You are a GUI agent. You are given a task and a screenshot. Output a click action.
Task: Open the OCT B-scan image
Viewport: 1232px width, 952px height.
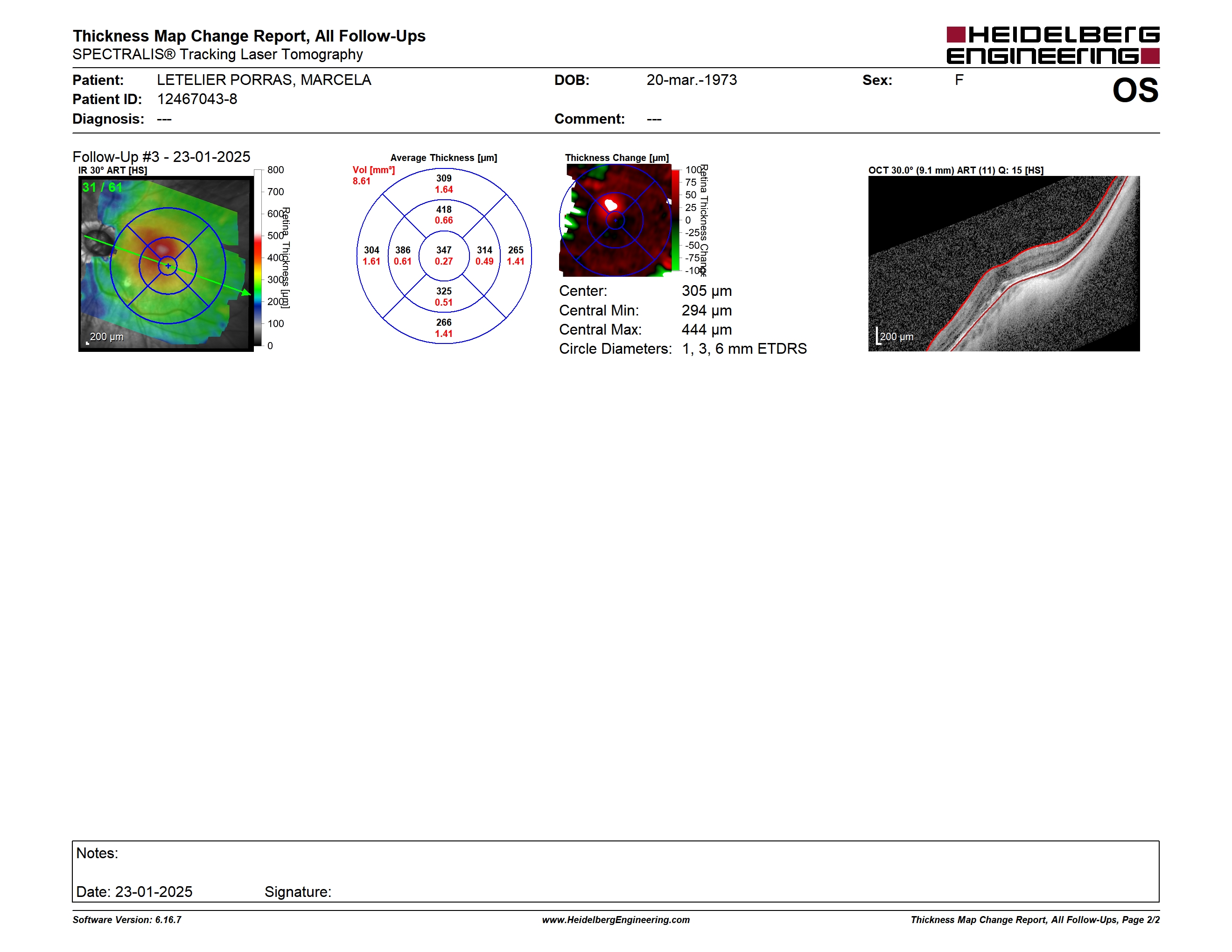pos(1003,263)
